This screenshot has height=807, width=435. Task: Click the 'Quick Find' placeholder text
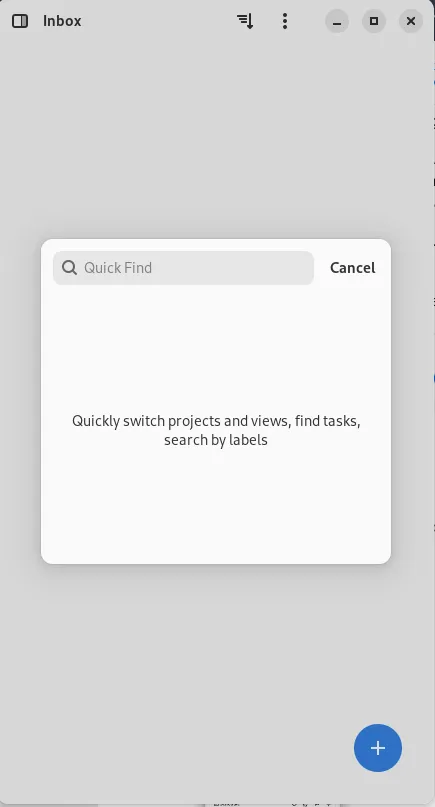[x=118, y=268]
